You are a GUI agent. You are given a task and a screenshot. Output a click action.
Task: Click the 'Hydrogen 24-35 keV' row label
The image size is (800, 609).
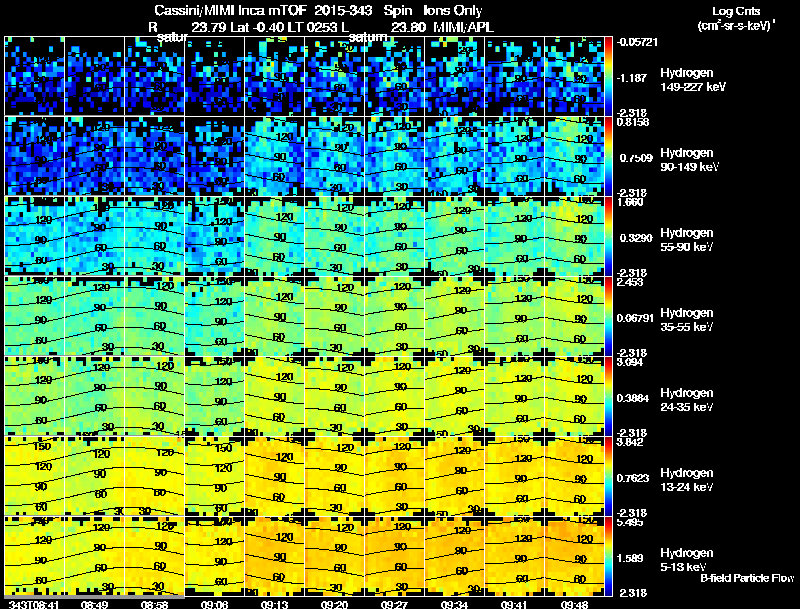point(687,400)
